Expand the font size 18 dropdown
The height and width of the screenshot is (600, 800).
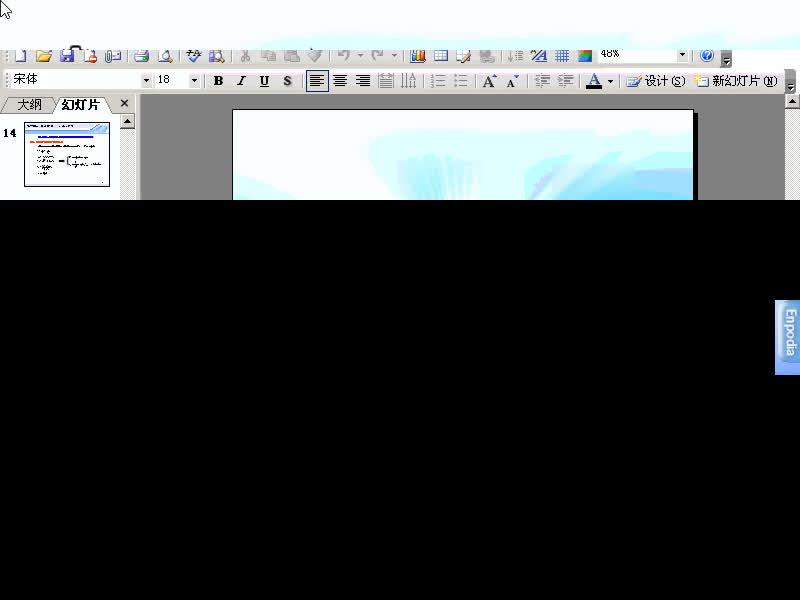pos(194,81)
